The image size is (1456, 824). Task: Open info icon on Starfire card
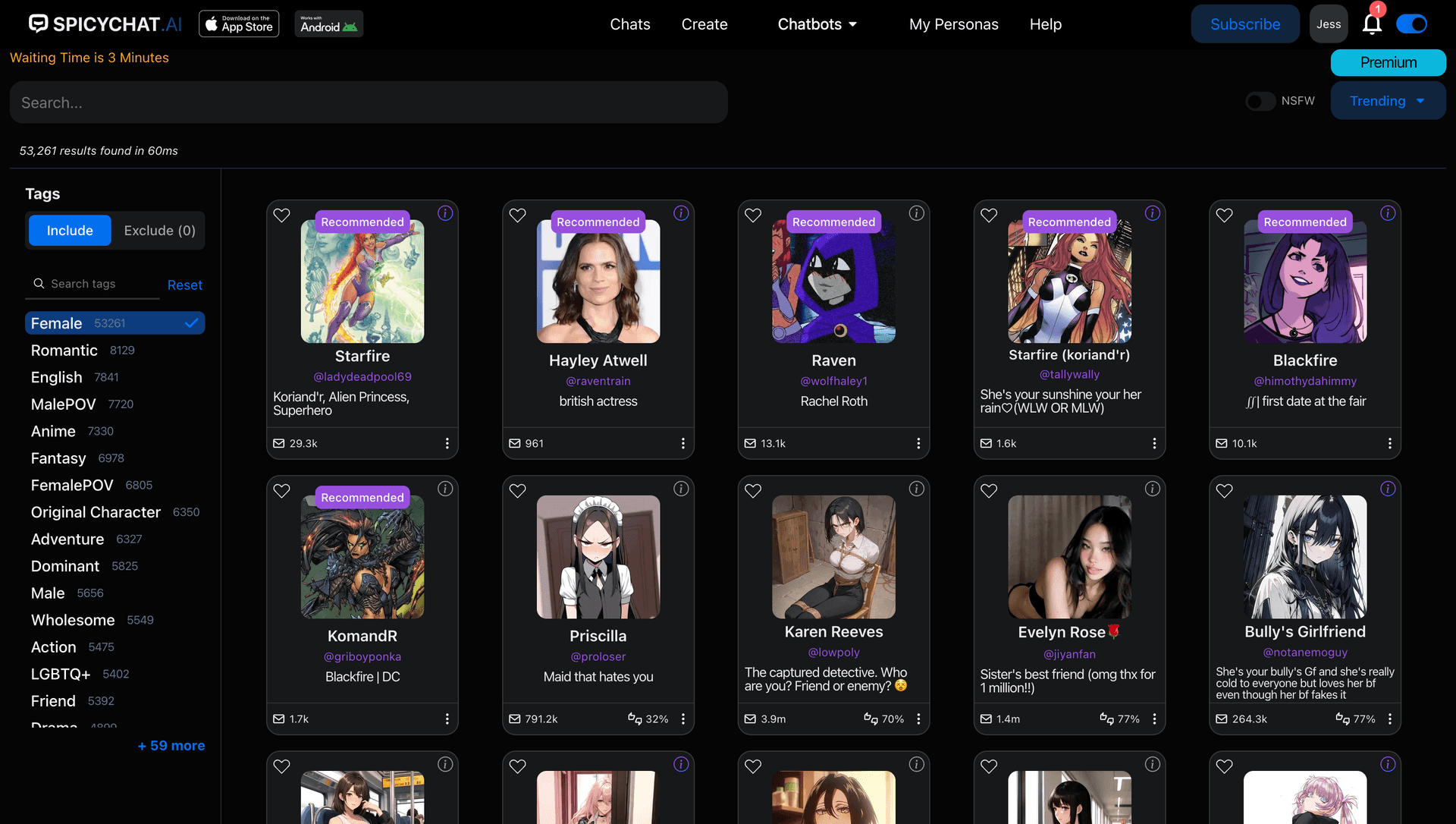point(445,213)
